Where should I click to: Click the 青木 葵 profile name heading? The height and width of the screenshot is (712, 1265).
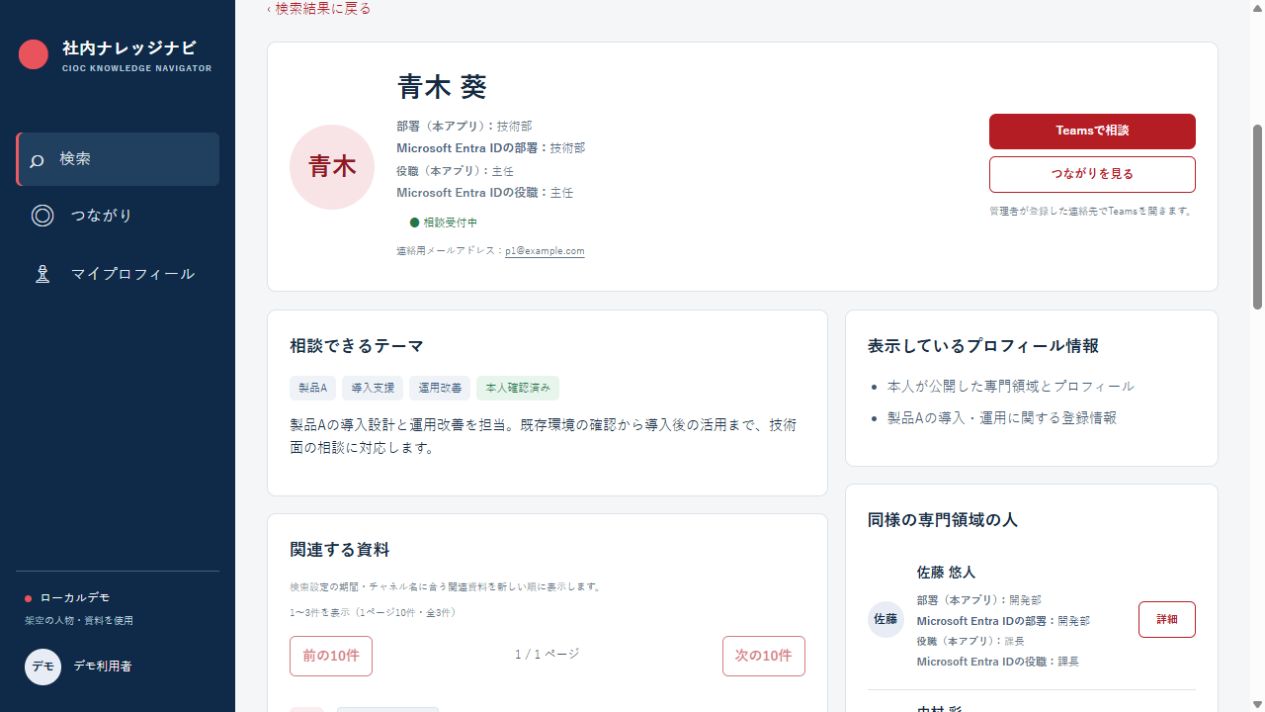(x=442, y=87)
